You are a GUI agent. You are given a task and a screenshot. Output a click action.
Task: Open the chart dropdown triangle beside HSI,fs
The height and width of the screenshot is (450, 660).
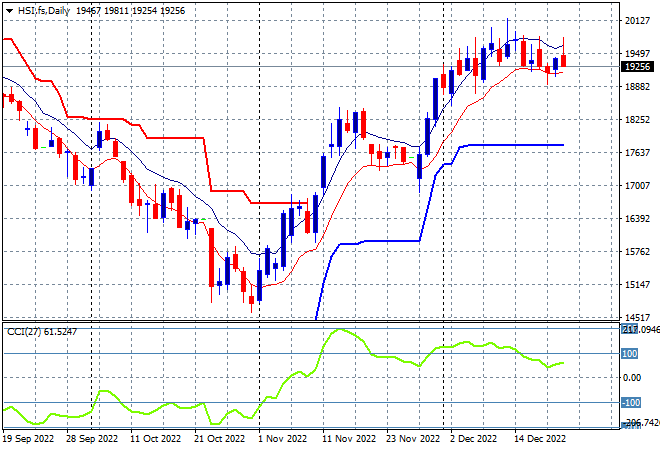9,11
